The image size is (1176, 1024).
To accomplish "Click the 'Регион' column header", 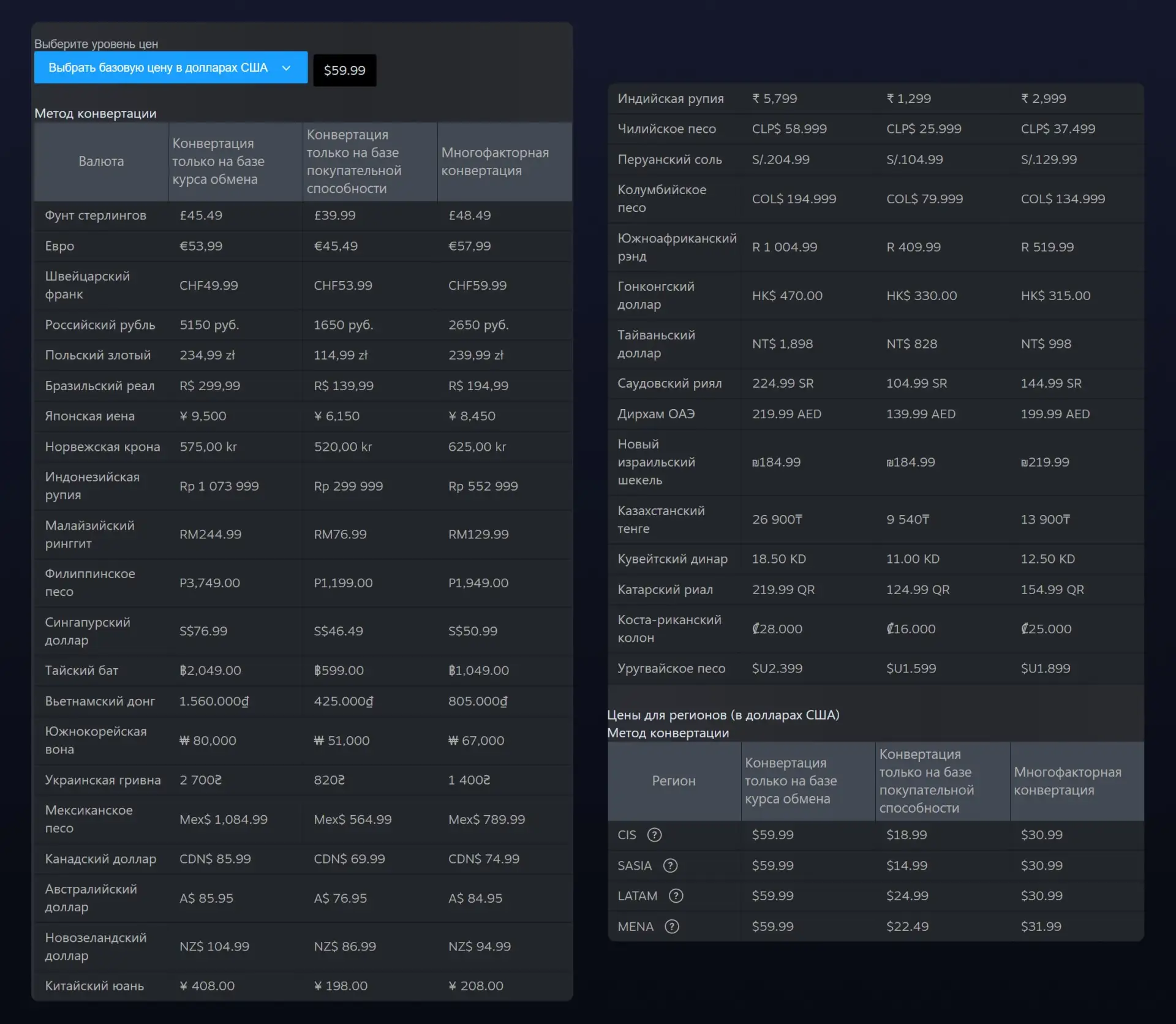I will coord(674,781).
